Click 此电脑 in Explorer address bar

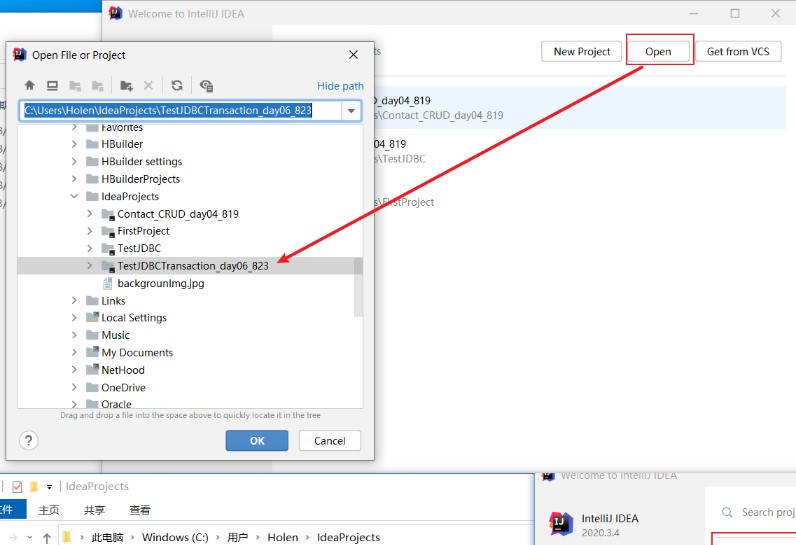point(107,537)
